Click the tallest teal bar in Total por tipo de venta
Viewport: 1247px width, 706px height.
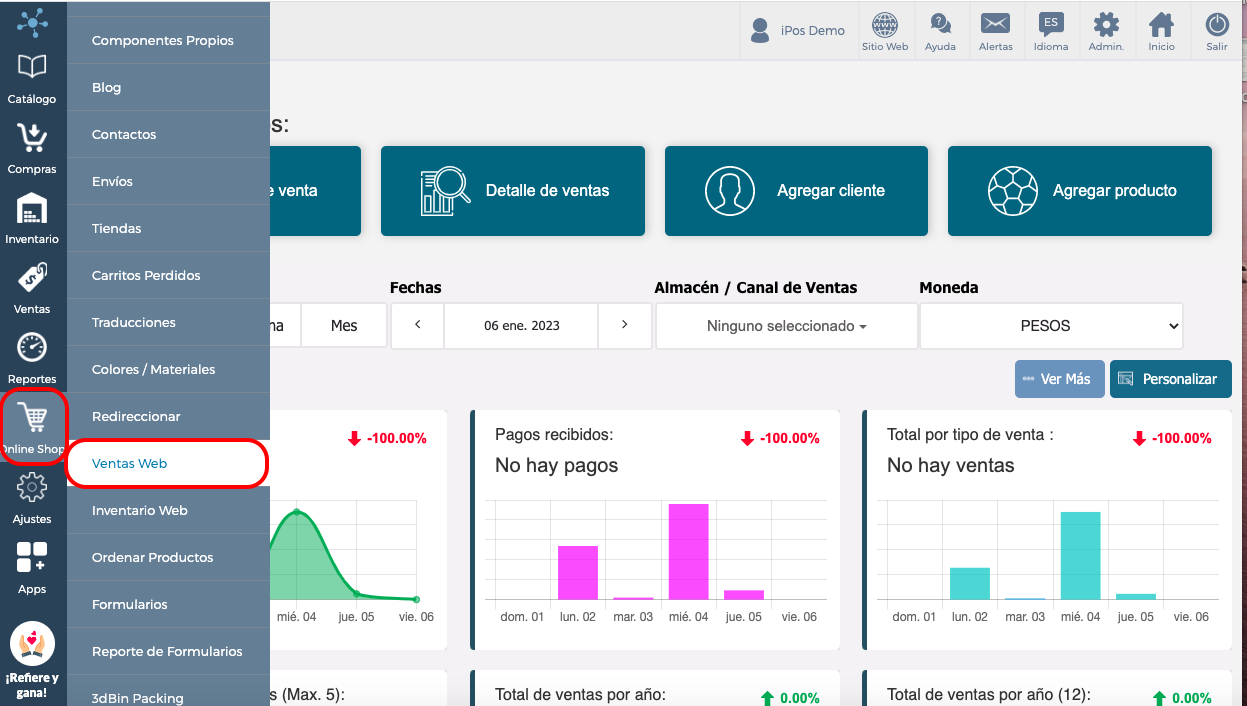coord(1080,555)
